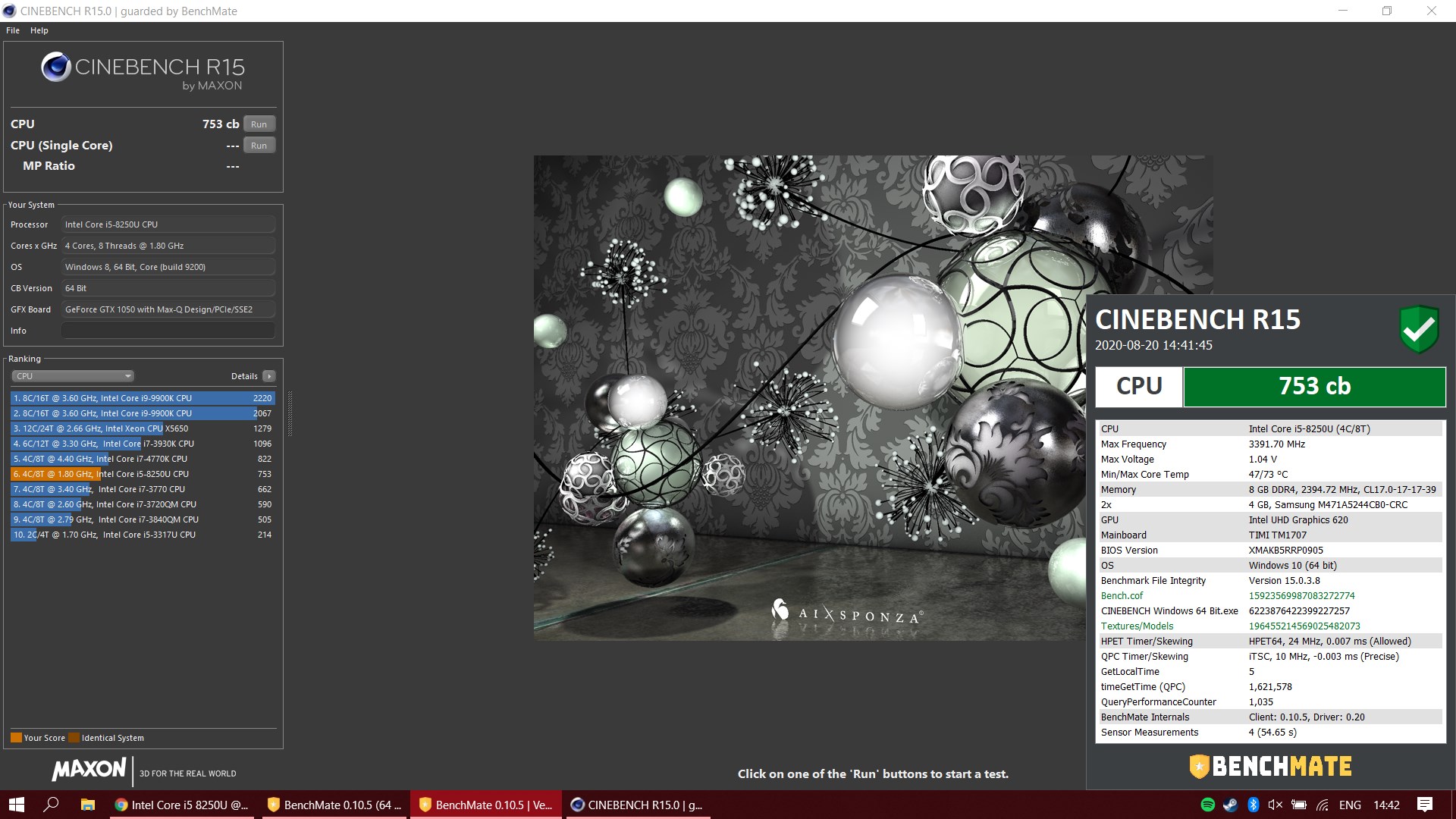This screenshot has height=819, width=1456.
Task: Click the CB Version 64 Bit value
Action: point(168,288)
